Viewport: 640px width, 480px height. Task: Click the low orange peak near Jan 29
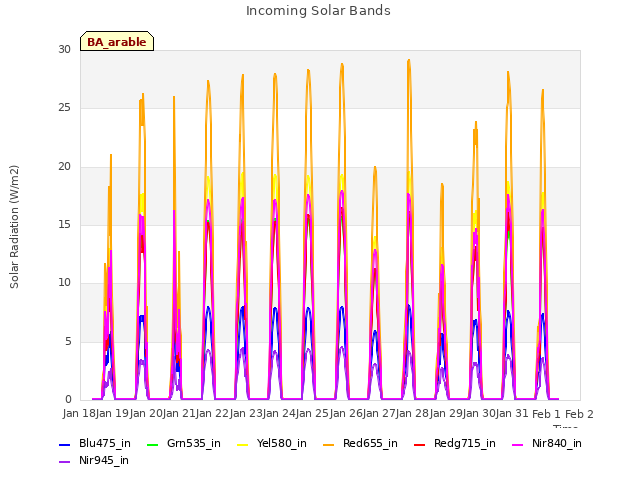[442, 184]
